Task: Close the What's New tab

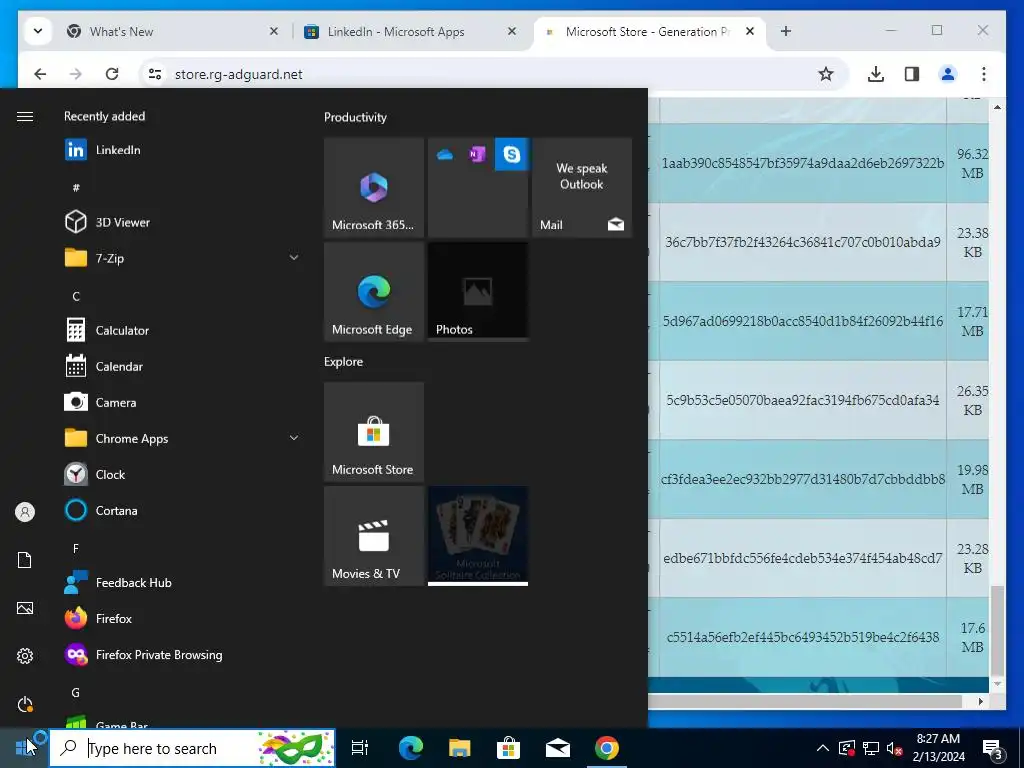Action: (274, 31)
